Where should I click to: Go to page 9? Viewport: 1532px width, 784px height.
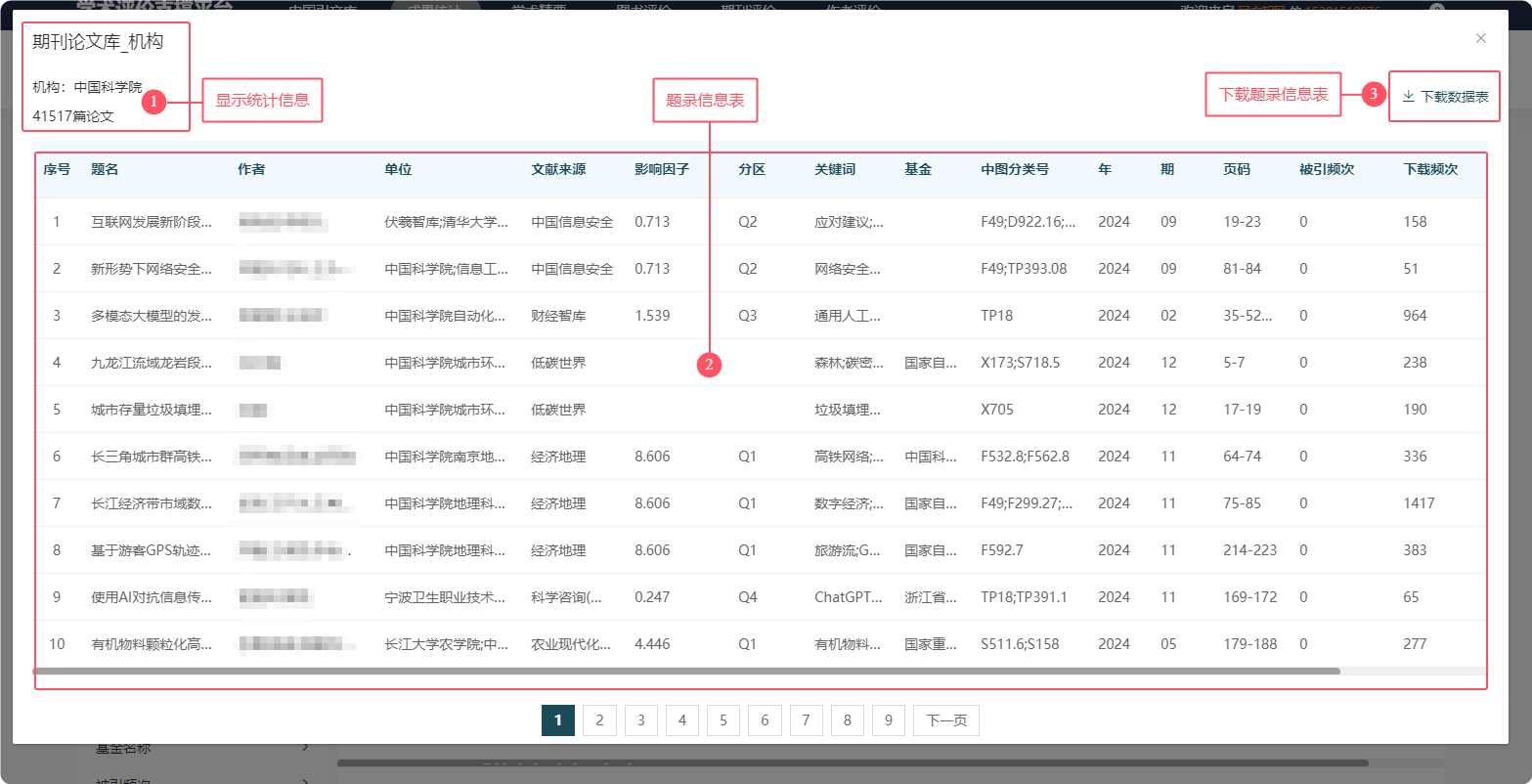click(x=888, y=720)
